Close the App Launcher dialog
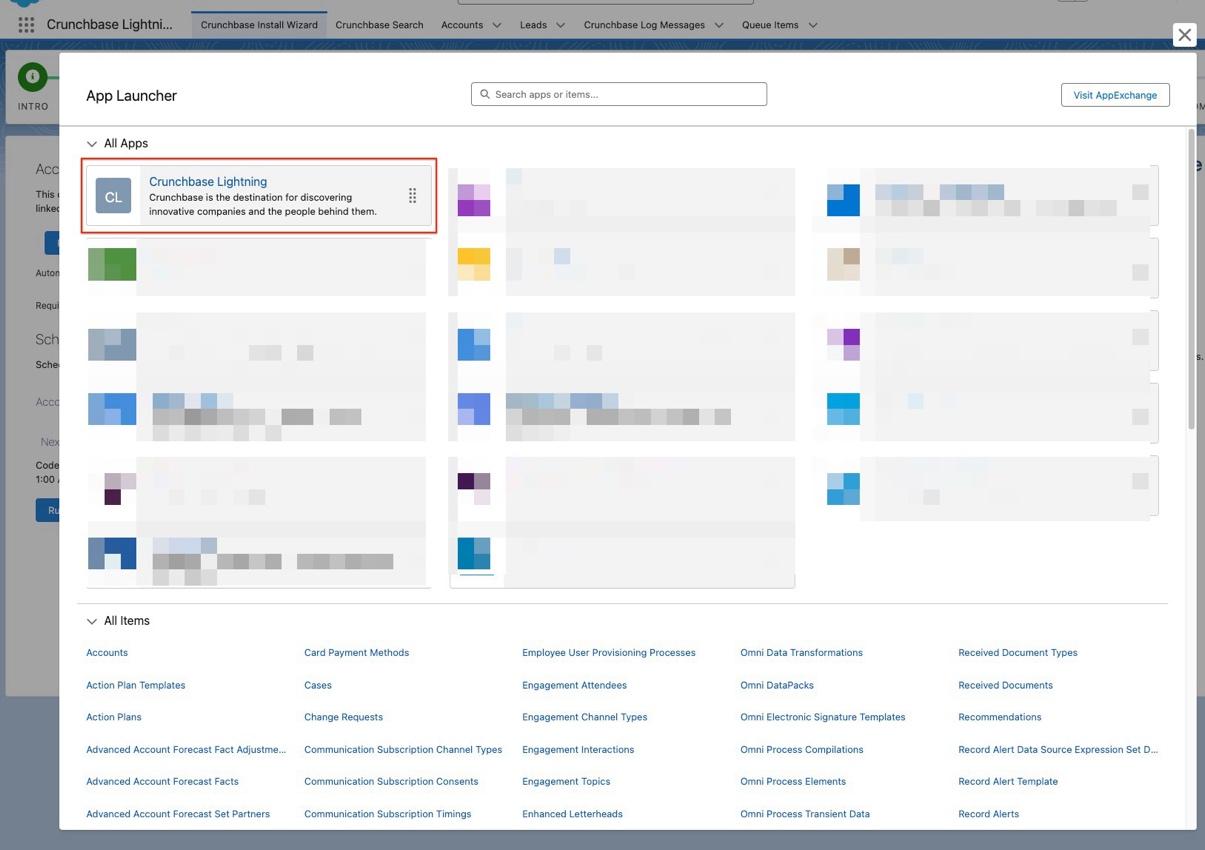Screen dimensions: 1205x850 [1184, 35]
